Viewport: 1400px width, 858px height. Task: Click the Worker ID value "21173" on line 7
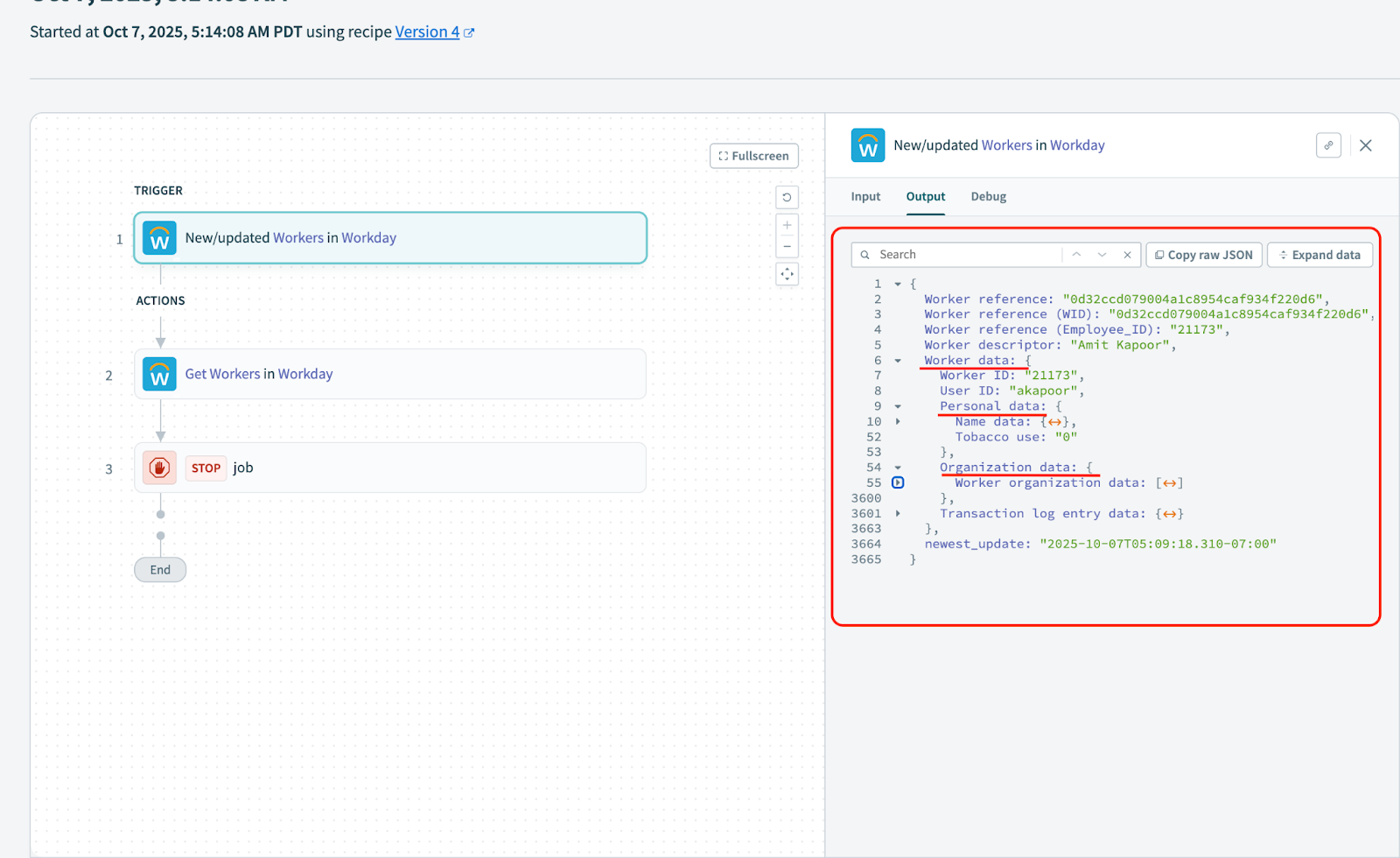point(1051,376)
